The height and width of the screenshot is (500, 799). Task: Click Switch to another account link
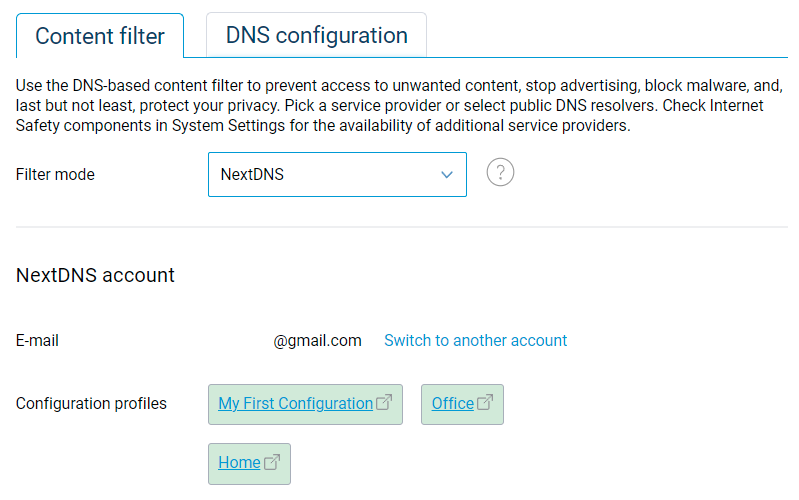click(x=475, y=341)
